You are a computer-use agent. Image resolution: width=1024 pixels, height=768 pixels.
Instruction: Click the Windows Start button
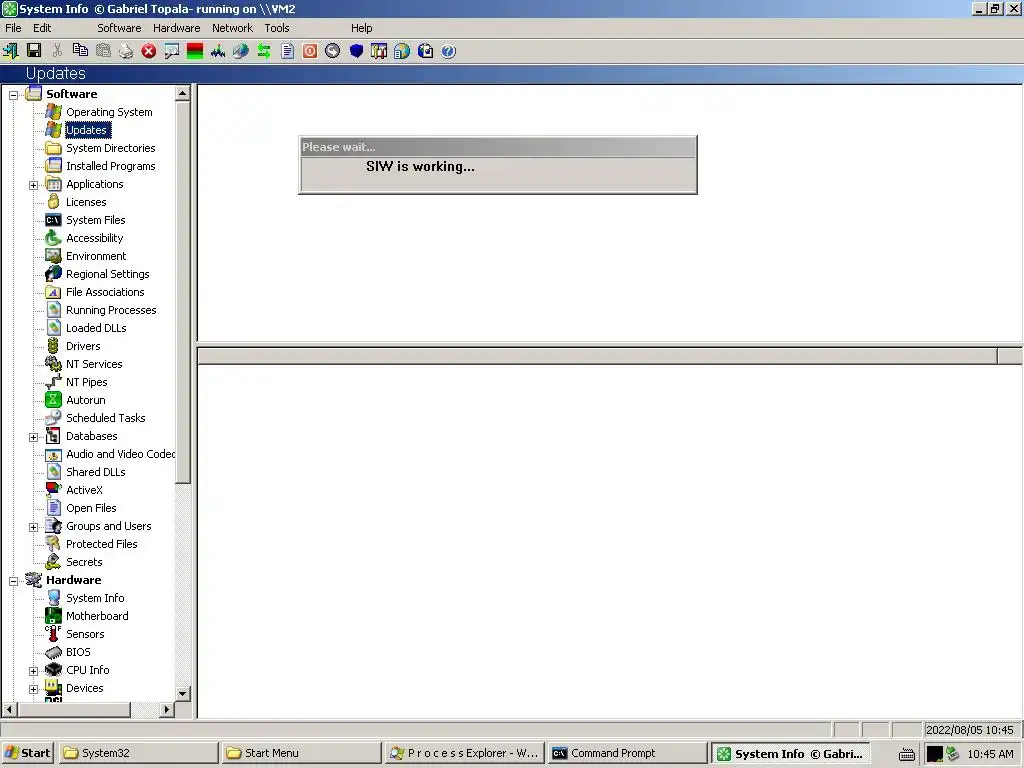coord(28,753)
